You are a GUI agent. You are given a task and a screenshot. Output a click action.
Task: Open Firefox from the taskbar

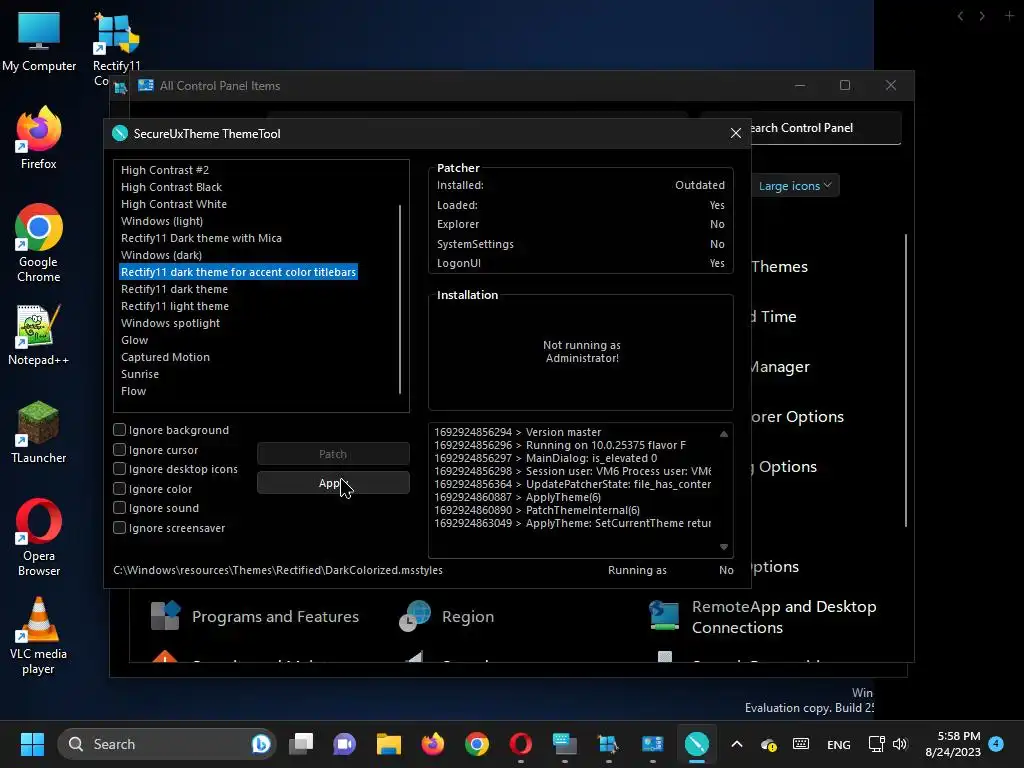(432, 744)
